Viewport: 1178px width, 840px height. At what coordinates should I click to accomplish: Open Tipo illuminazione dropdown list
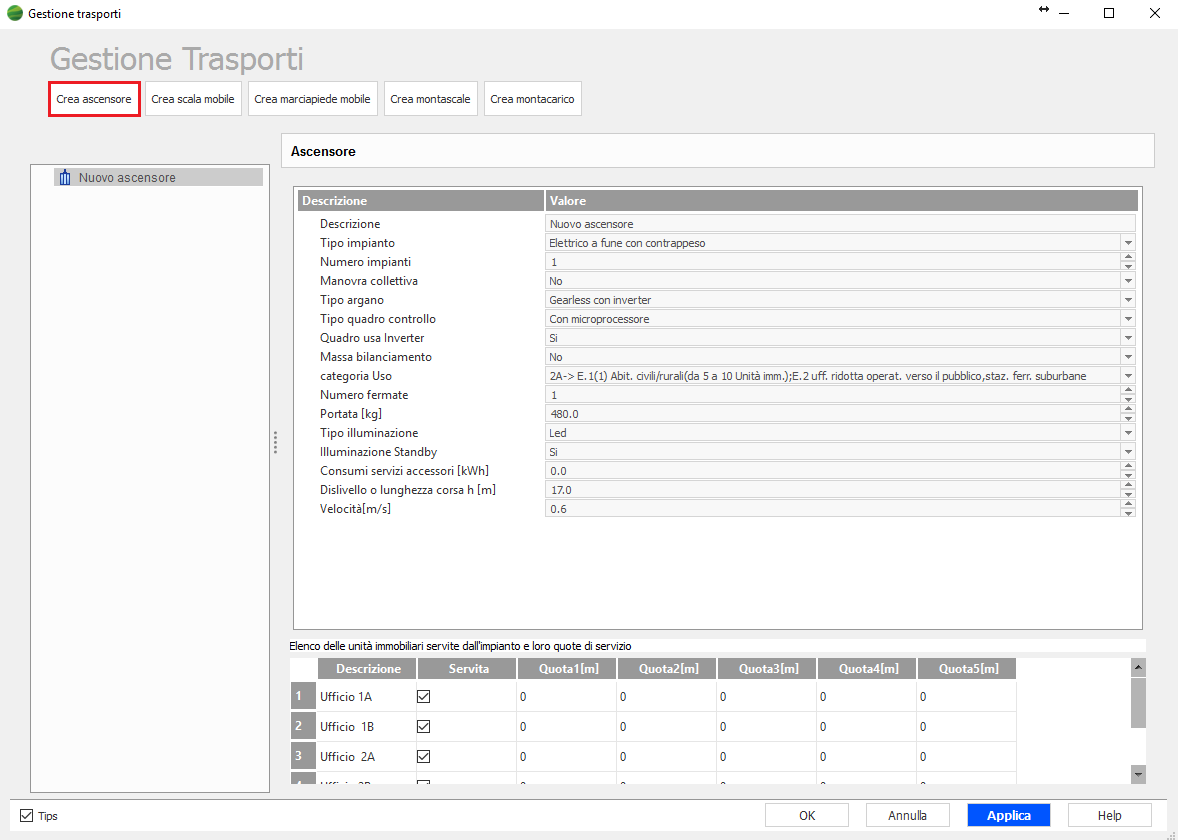coord(1128,433)
